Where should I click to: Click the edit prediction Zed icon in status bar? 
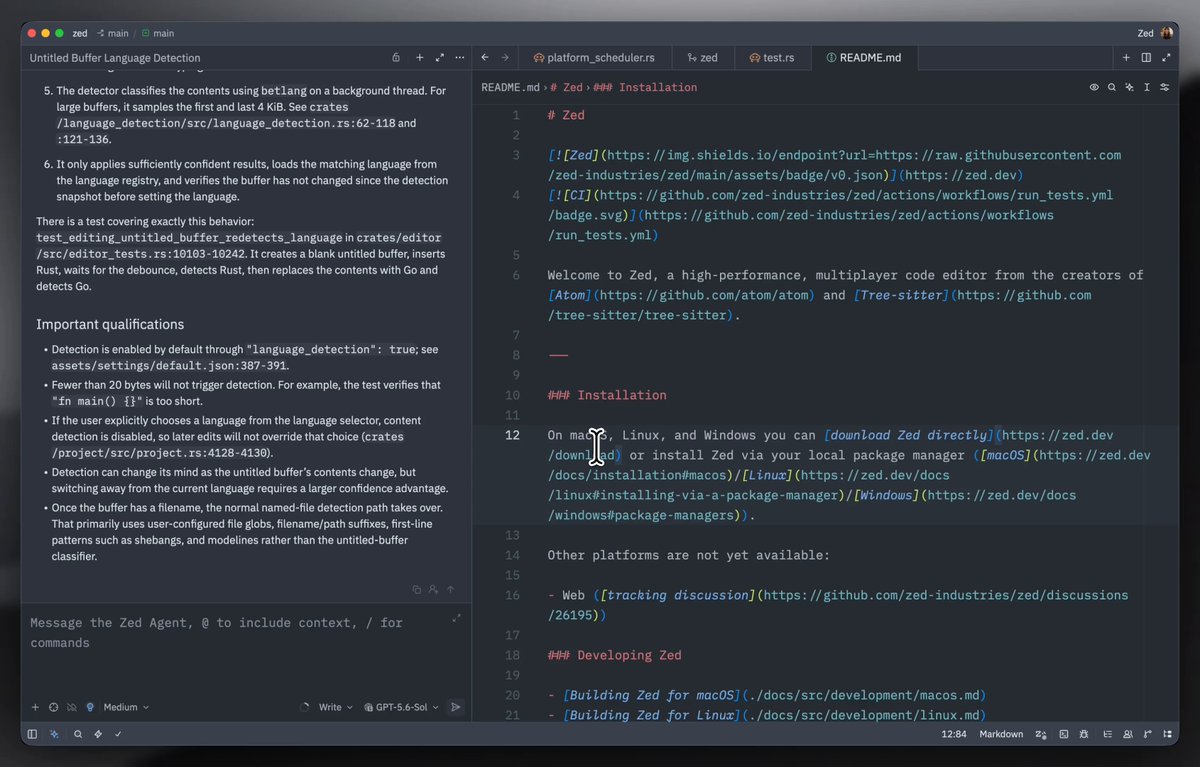click(1041, 734)
